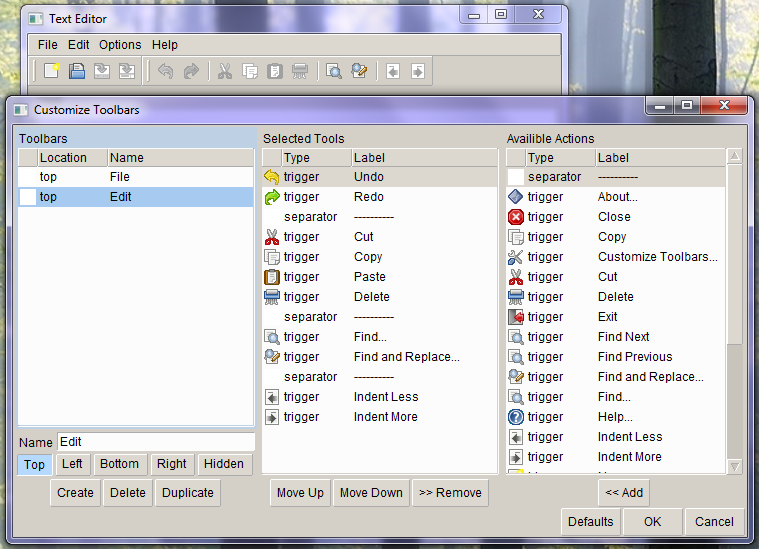Select the Exit icon in Available Actions
Image resolution: width=759 pixels, height=549 pixels.
click(516, 317)
